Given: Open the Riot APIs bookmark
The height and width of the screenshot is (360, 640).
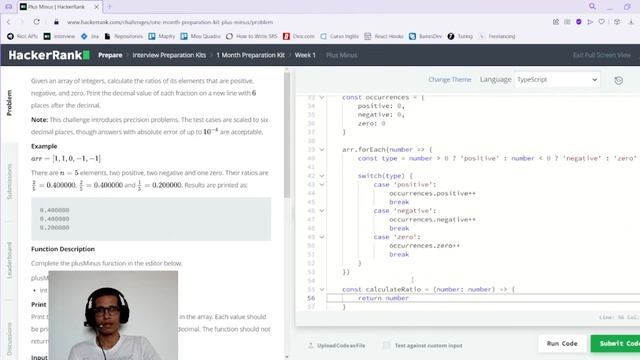Looking at the screenshot, I should click(22, 36).
